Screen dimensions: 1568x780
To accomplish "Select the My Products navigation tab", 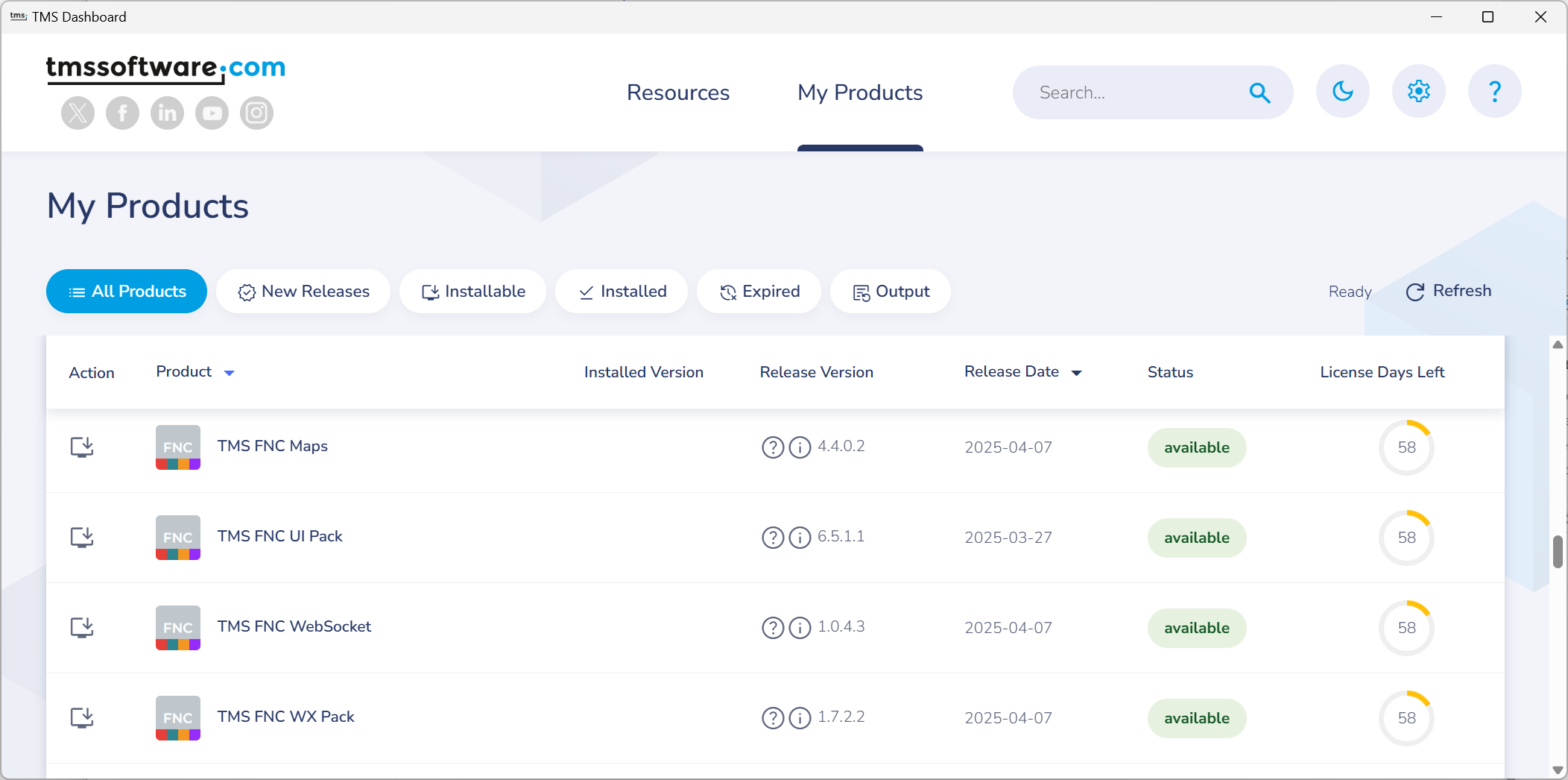I will [x=860, y=92].
